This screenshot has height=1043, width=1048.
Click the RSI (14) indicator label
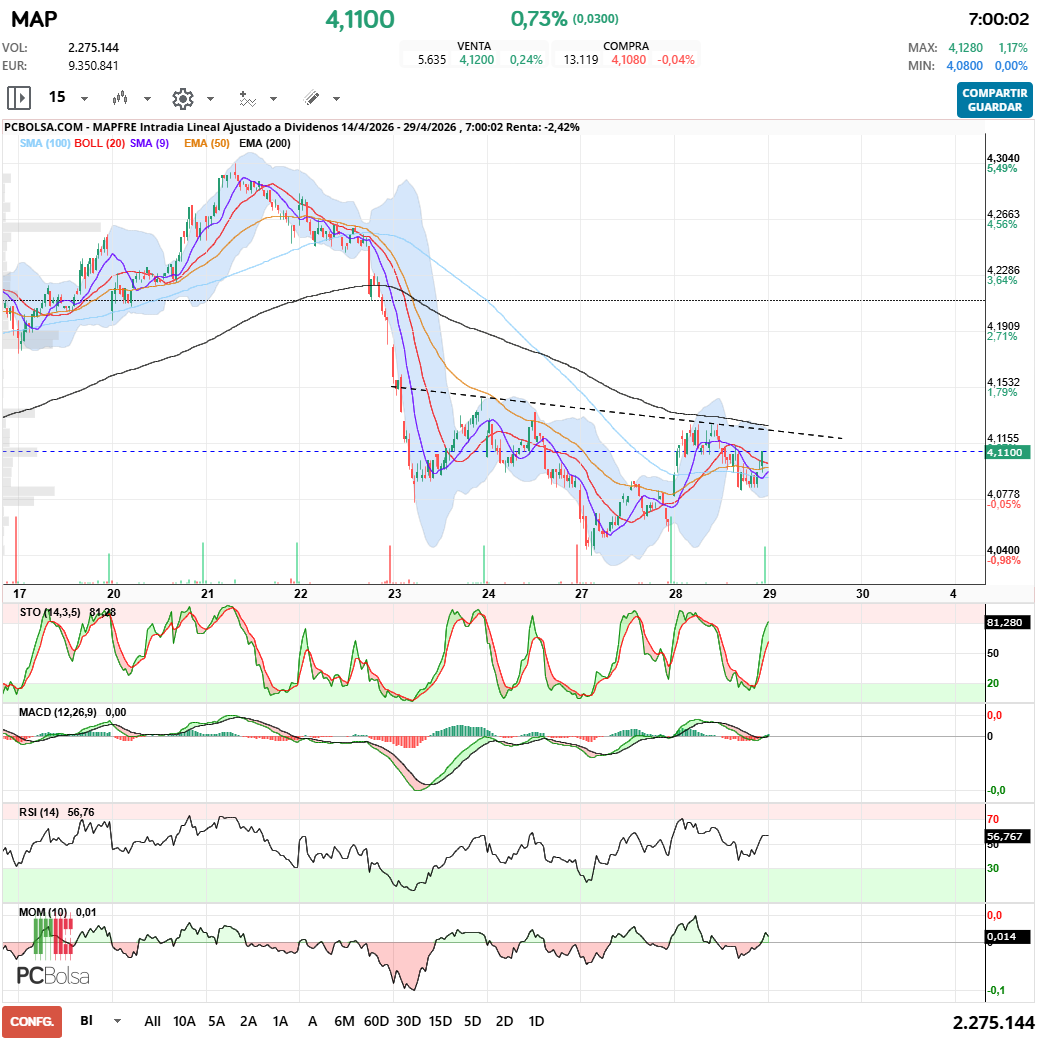pos(39,812)
